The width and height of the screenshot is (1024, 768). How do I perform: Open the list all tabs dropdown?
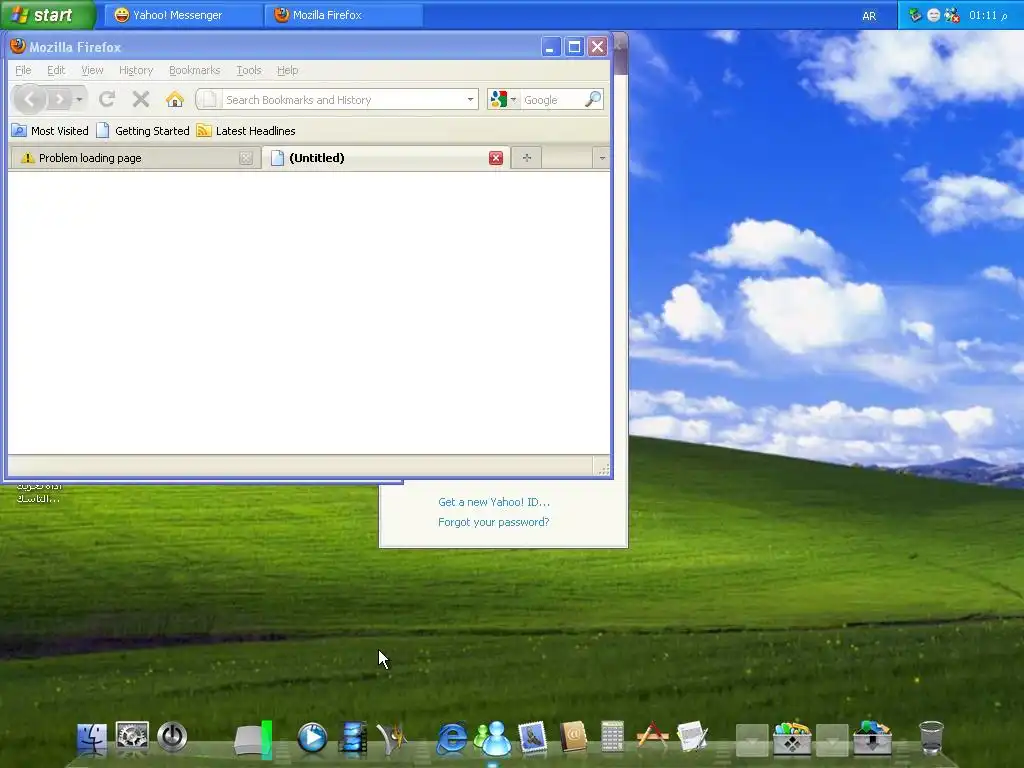click(x=601, y=158)
